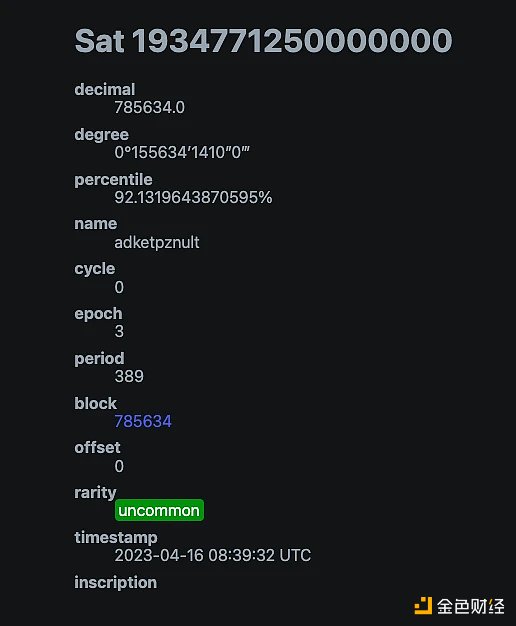
Task: Click the percentile value 92.1319643870595%
Action: pyautogui.click(x=193, y=197)
